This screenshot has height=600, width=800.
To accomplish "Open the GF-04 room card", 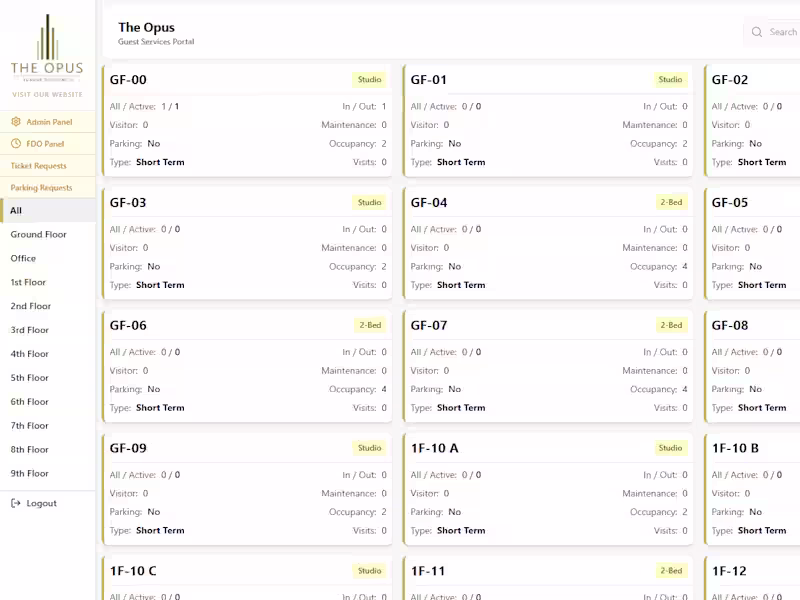I will (x=548, y=243).
